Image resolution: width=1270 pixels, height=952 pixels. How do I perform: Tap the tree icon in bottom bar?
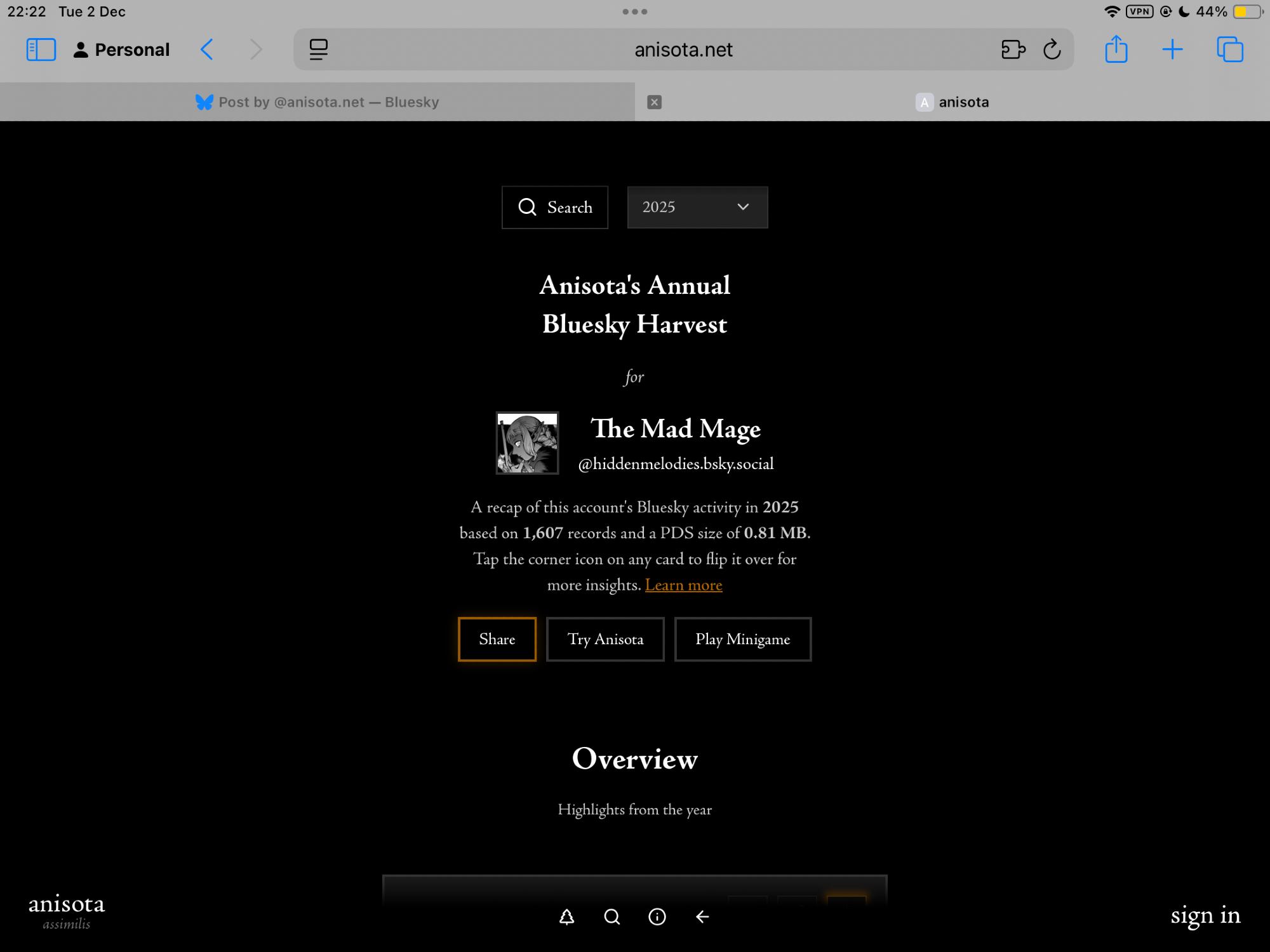pos(566,916)
